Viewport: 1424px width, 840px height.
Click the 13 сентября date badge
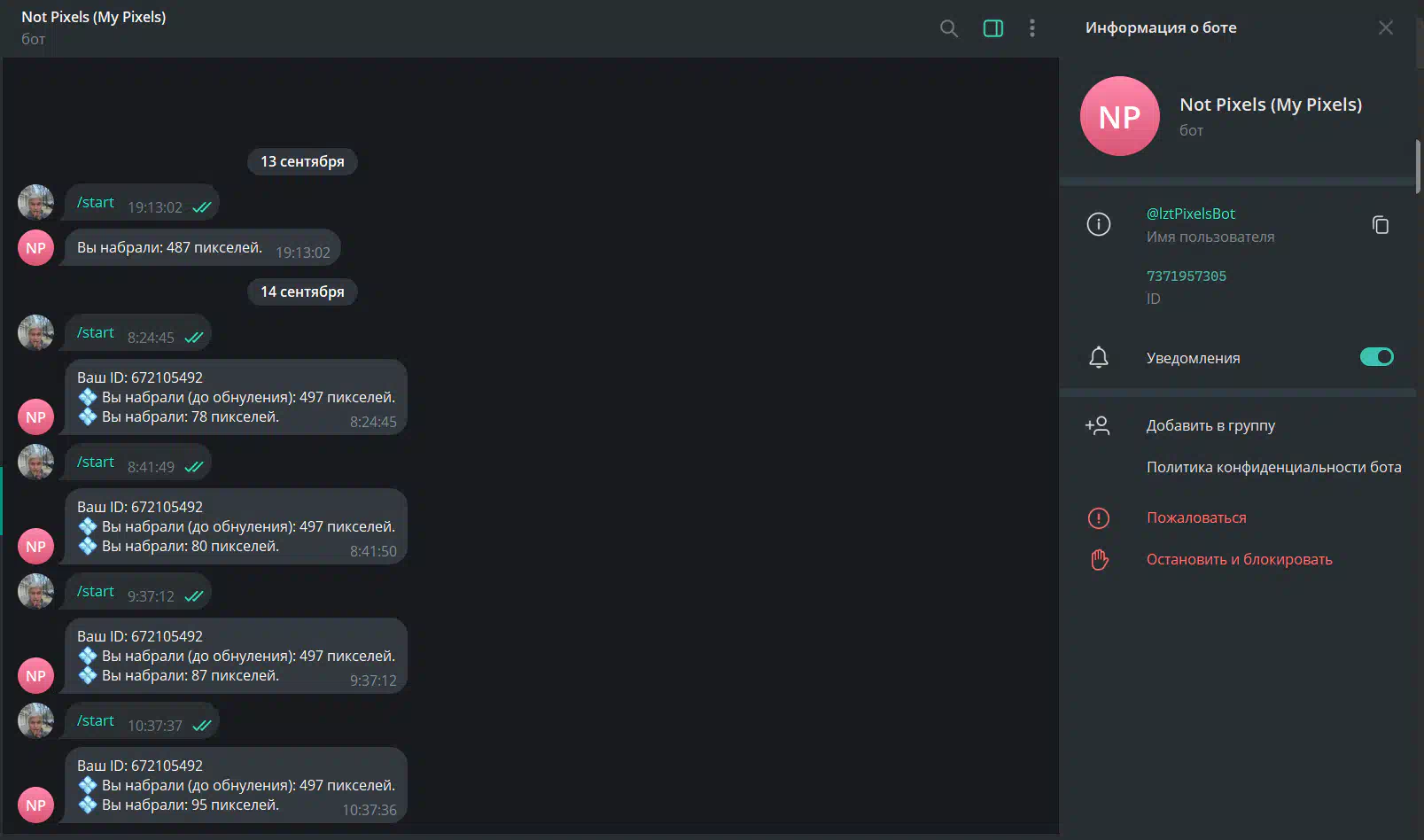(x=302, y=161)
